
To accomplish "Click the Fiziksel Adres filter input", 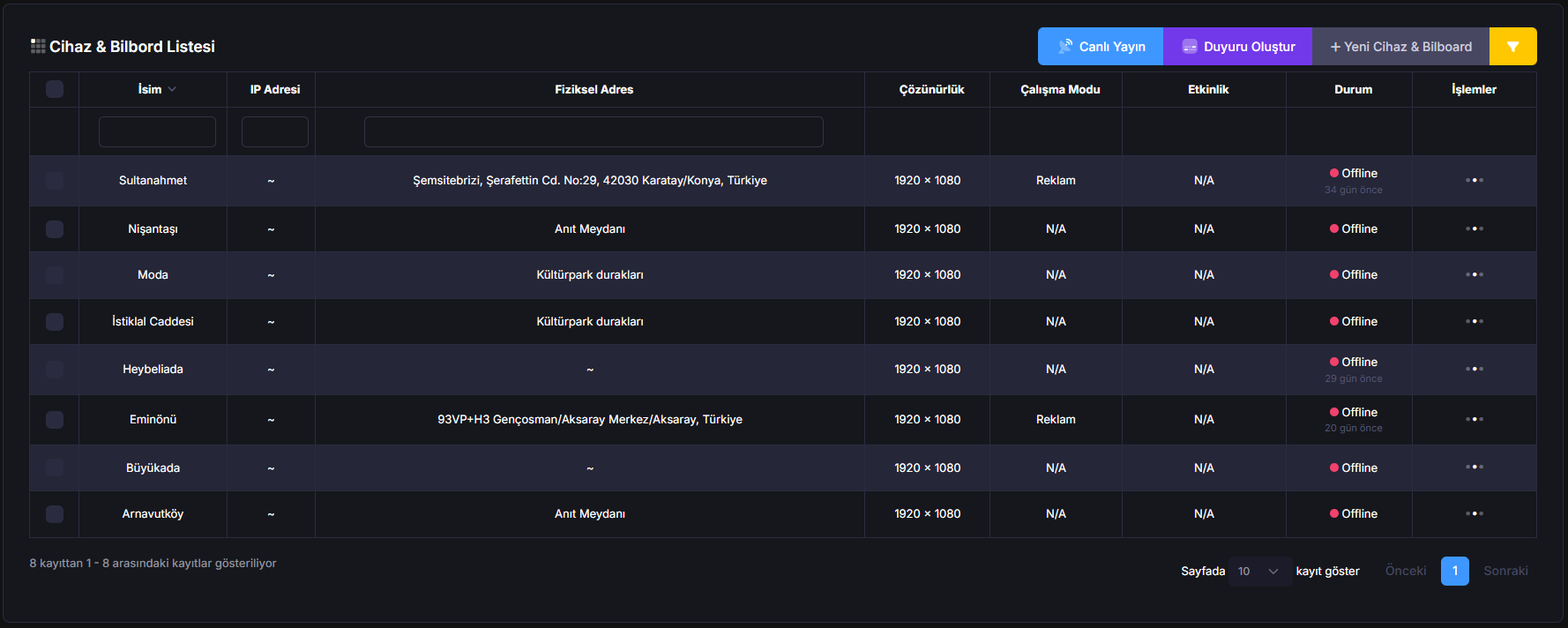I will tap(594, 132).
